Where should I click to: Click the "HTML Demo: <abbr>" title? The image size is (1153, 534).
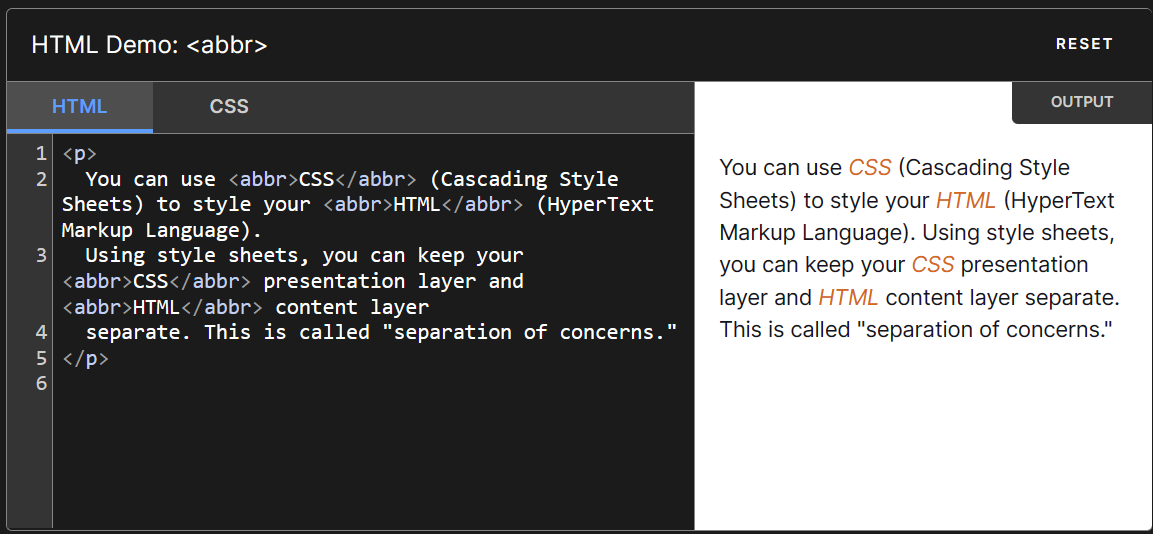tap(149, 45)
